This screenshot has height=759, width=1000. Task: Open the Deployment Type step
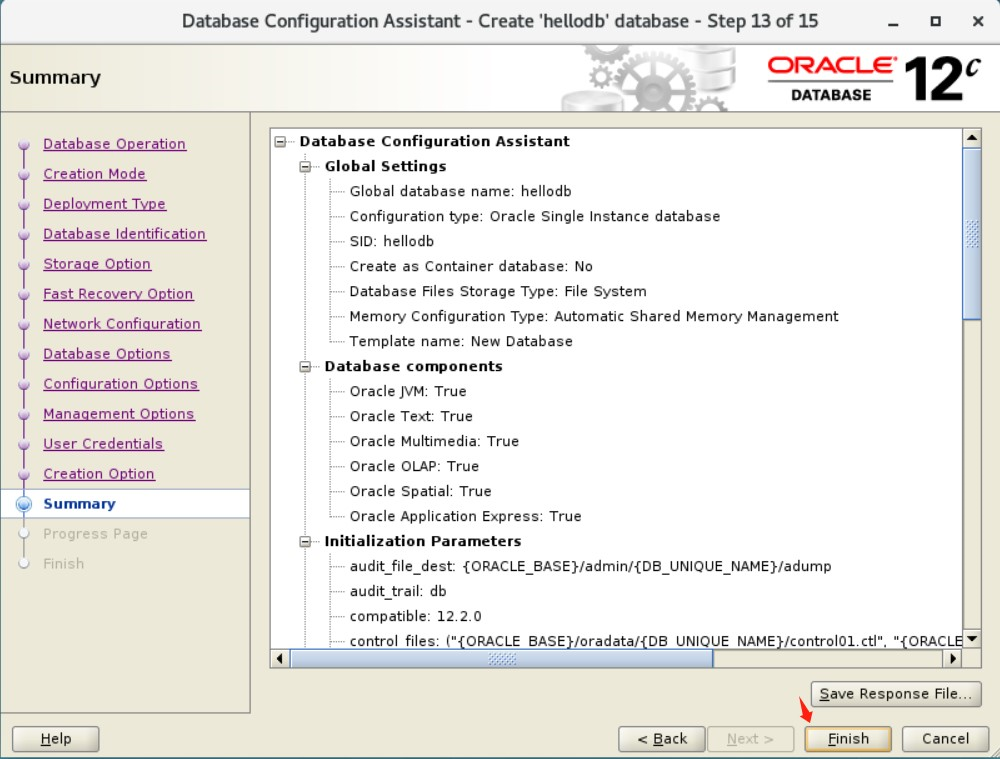[105, 204]
